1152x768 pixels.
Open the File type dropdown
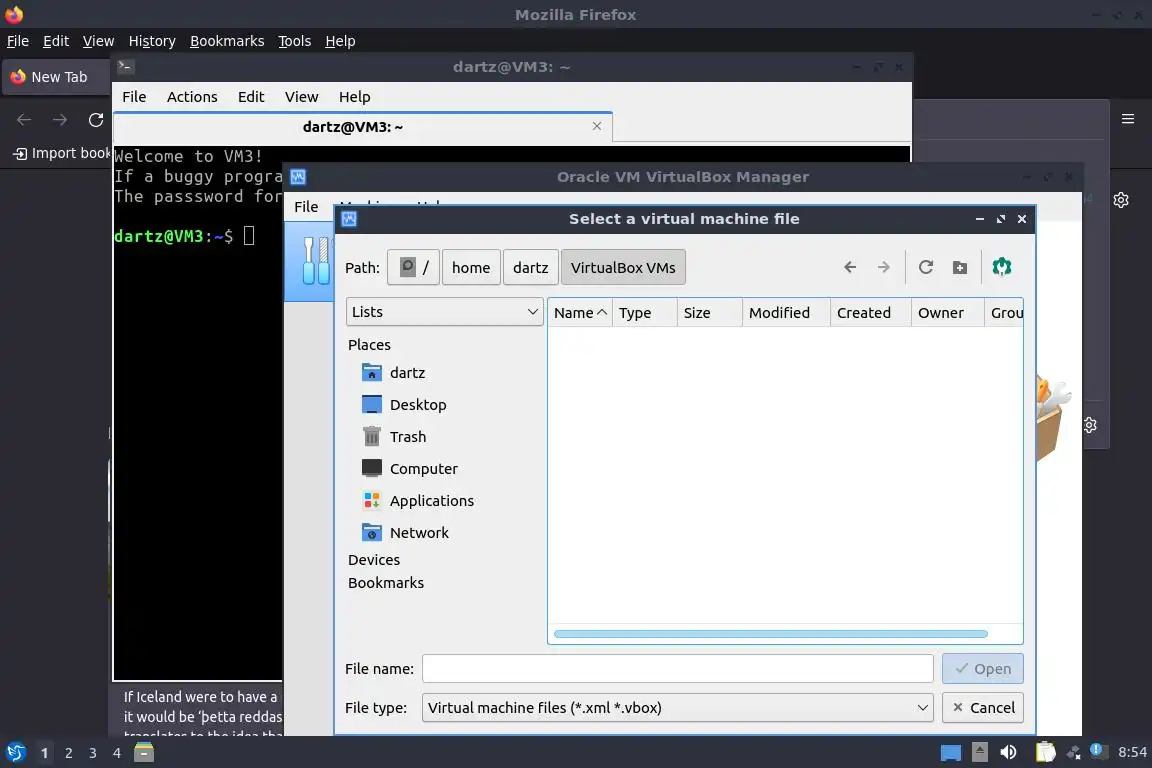[x=677, y=708]
